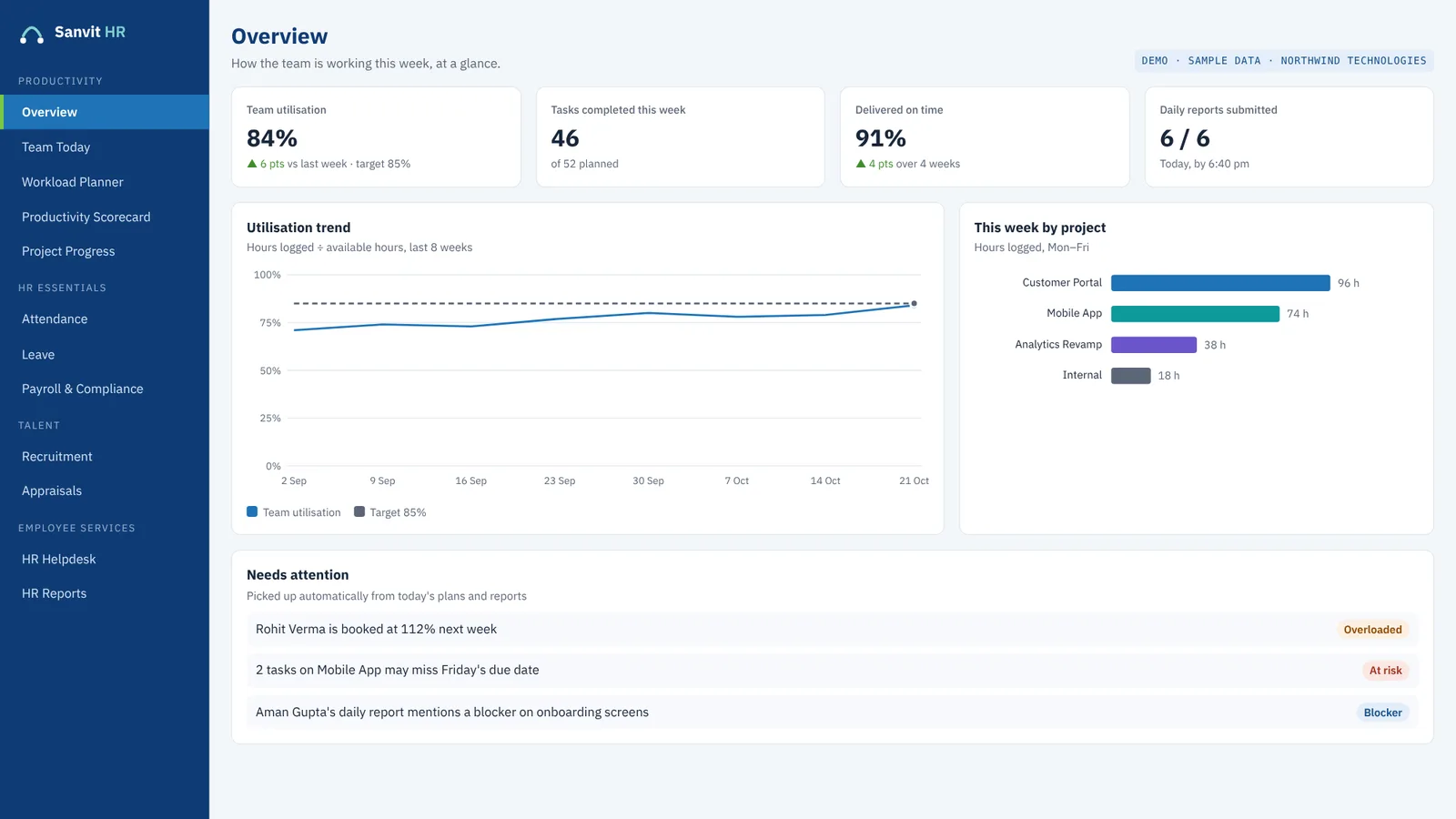
Task: Navigate to Attendance
Action: pyautogui.click(x=105, y=318)
